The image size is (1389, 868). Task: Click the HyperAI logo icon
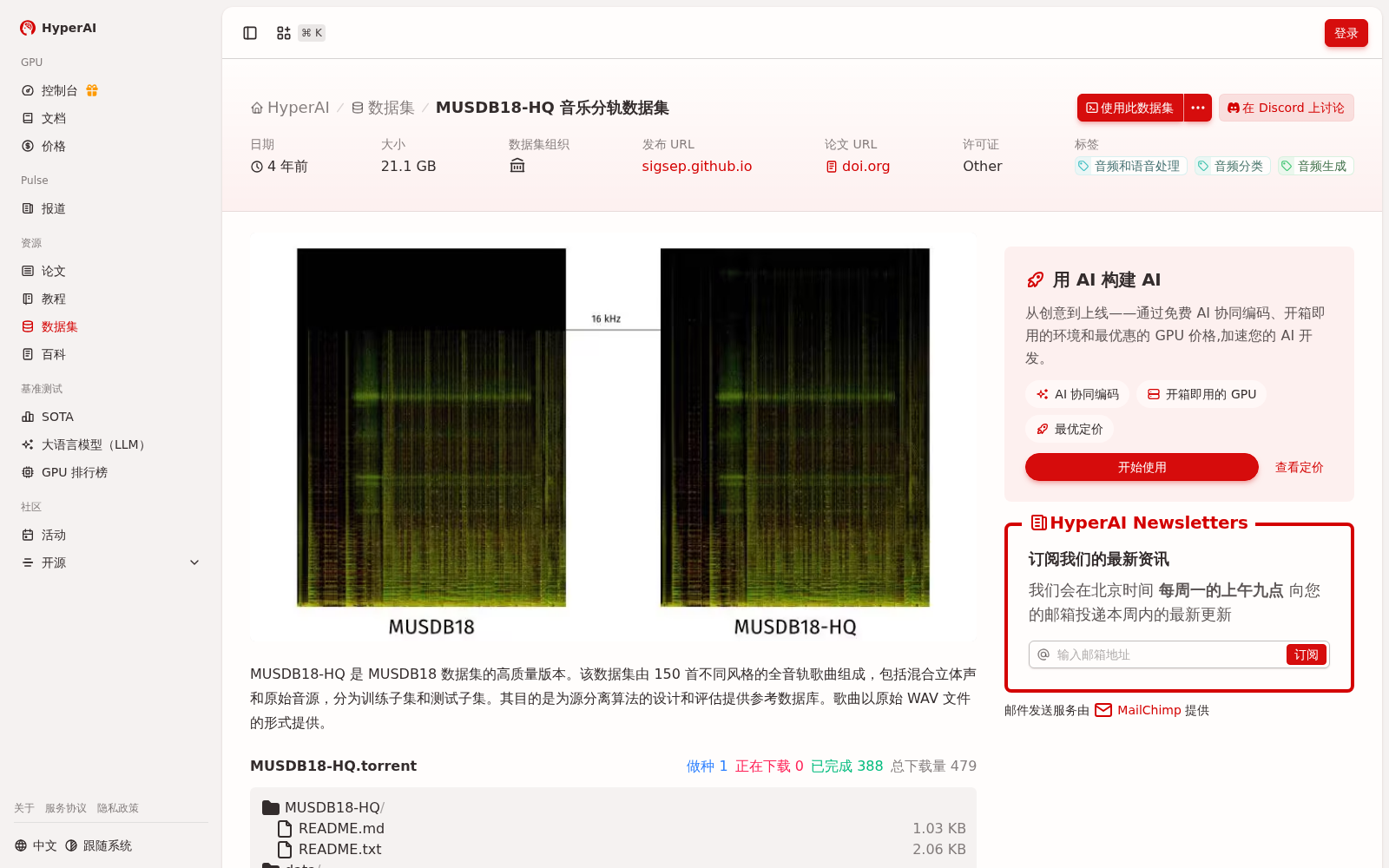point(28,28)
